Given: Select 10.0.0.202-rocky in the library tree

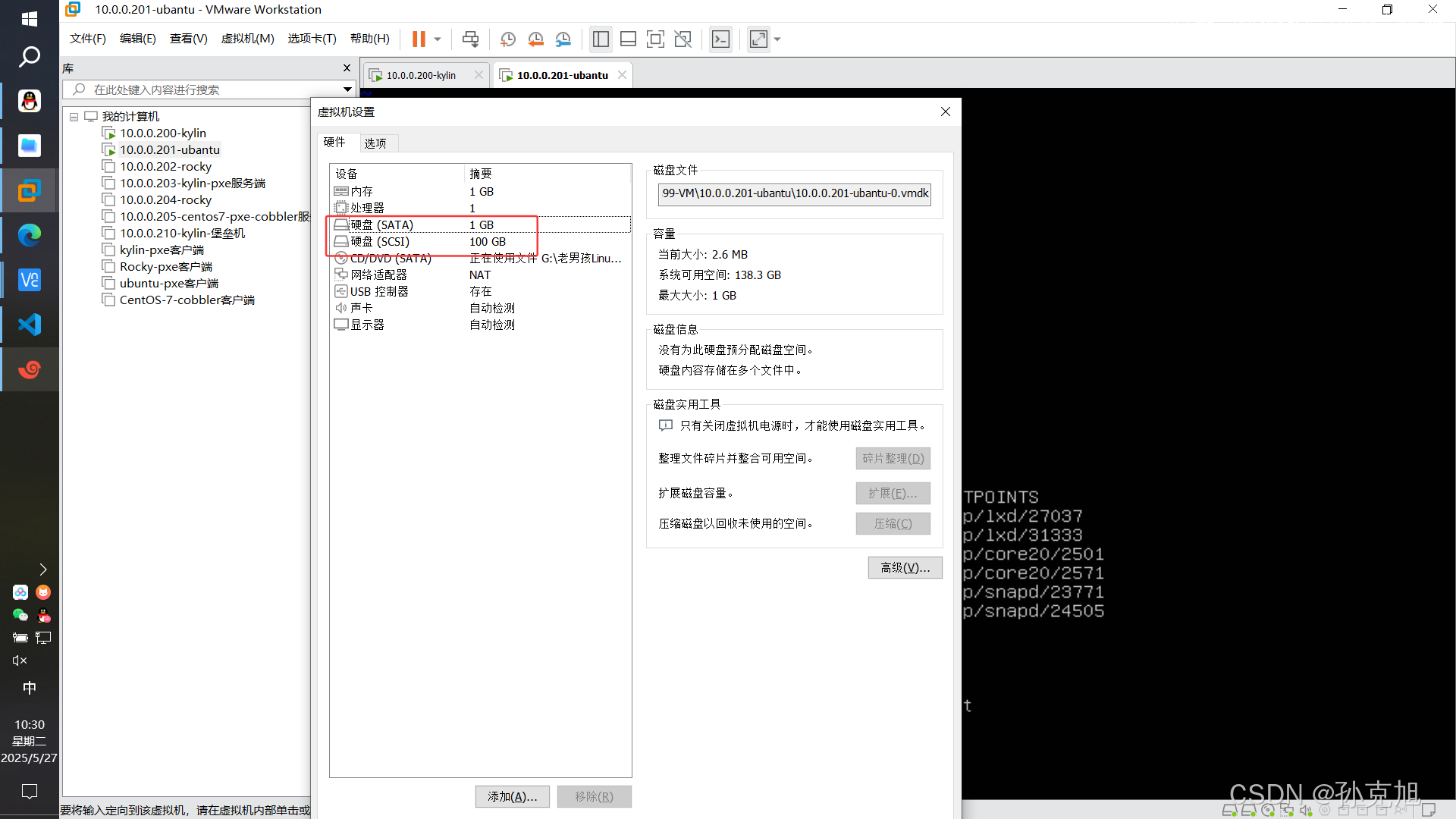Looking at the screenshot, I should pos(165,167).
